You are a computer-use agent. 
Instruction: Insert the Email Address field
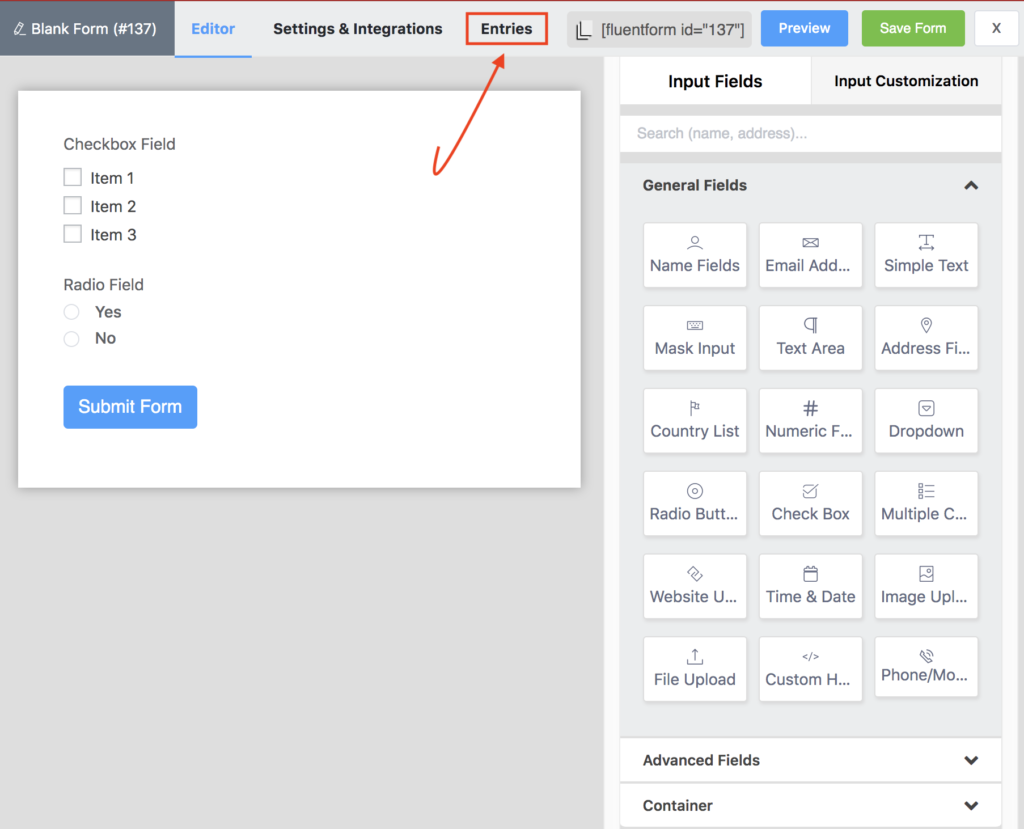tap(810, 255)
